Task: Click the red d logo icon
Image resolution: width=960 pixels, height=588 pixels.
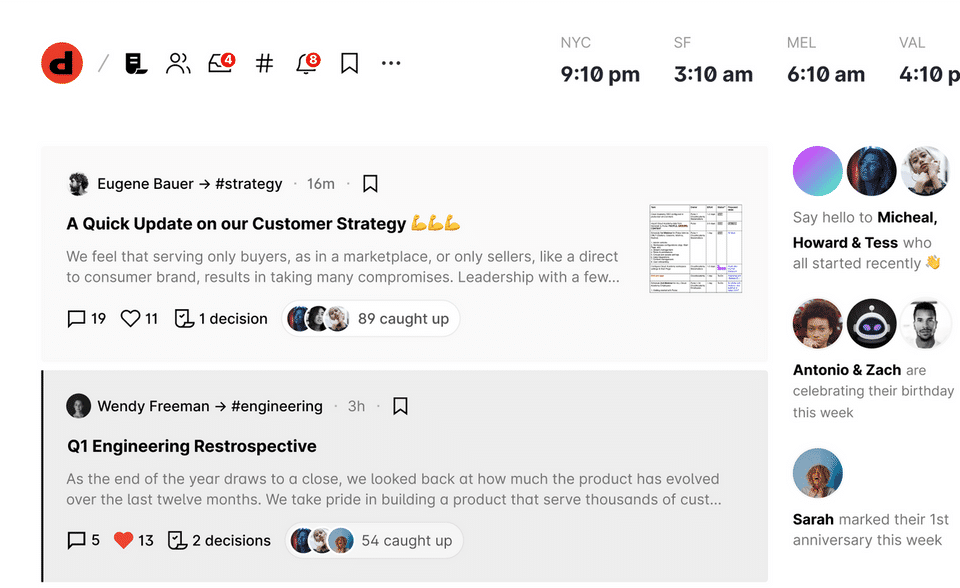Action: pyautogui.click(x=62, y=63)
